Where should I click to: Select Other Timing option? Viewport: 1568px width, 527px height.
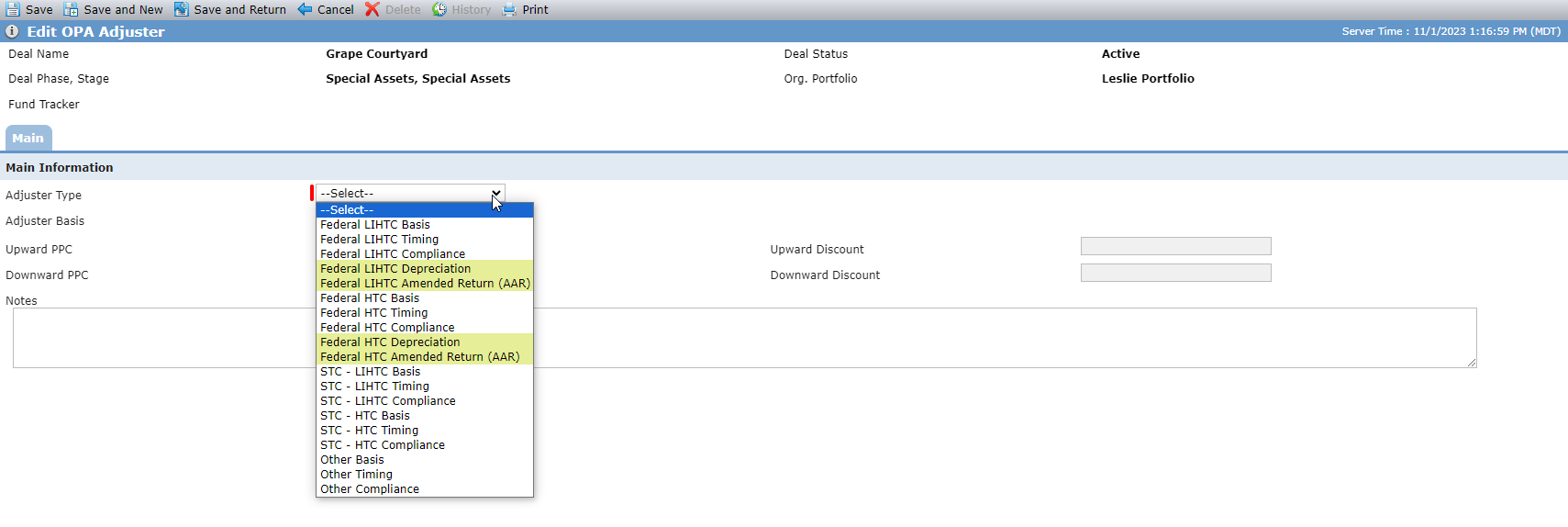point(425,475)
